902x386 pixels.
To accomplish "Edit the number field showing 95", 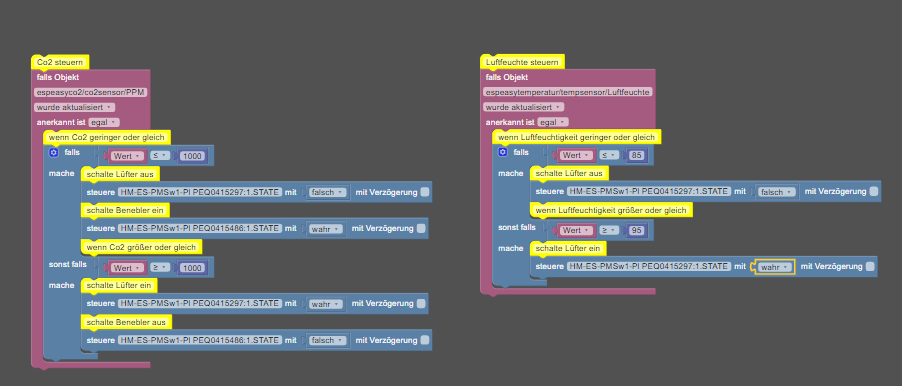I will pos(637,230).
